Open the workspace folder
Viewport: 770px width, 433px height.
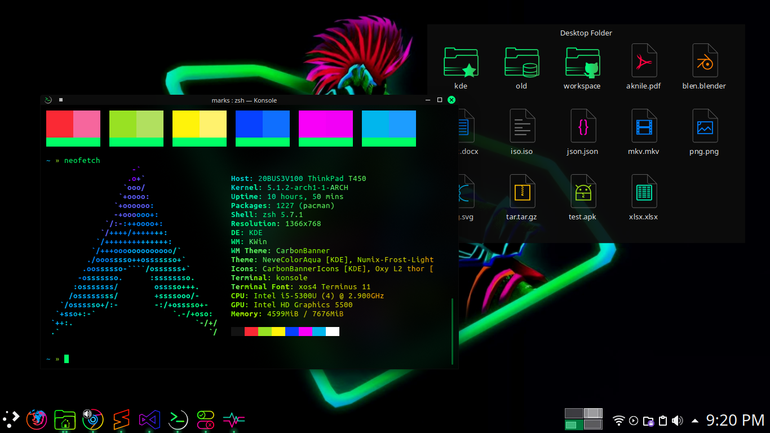coord(582,66)
